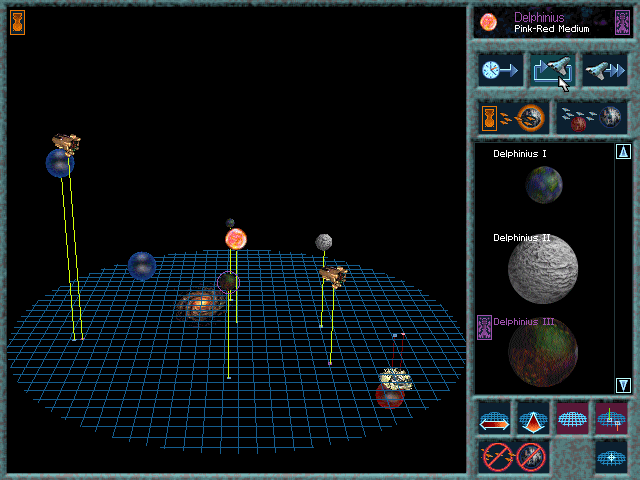Screen dimensions: 640x480
Task: Click the orange species emblem on the map
Action: 18,22
